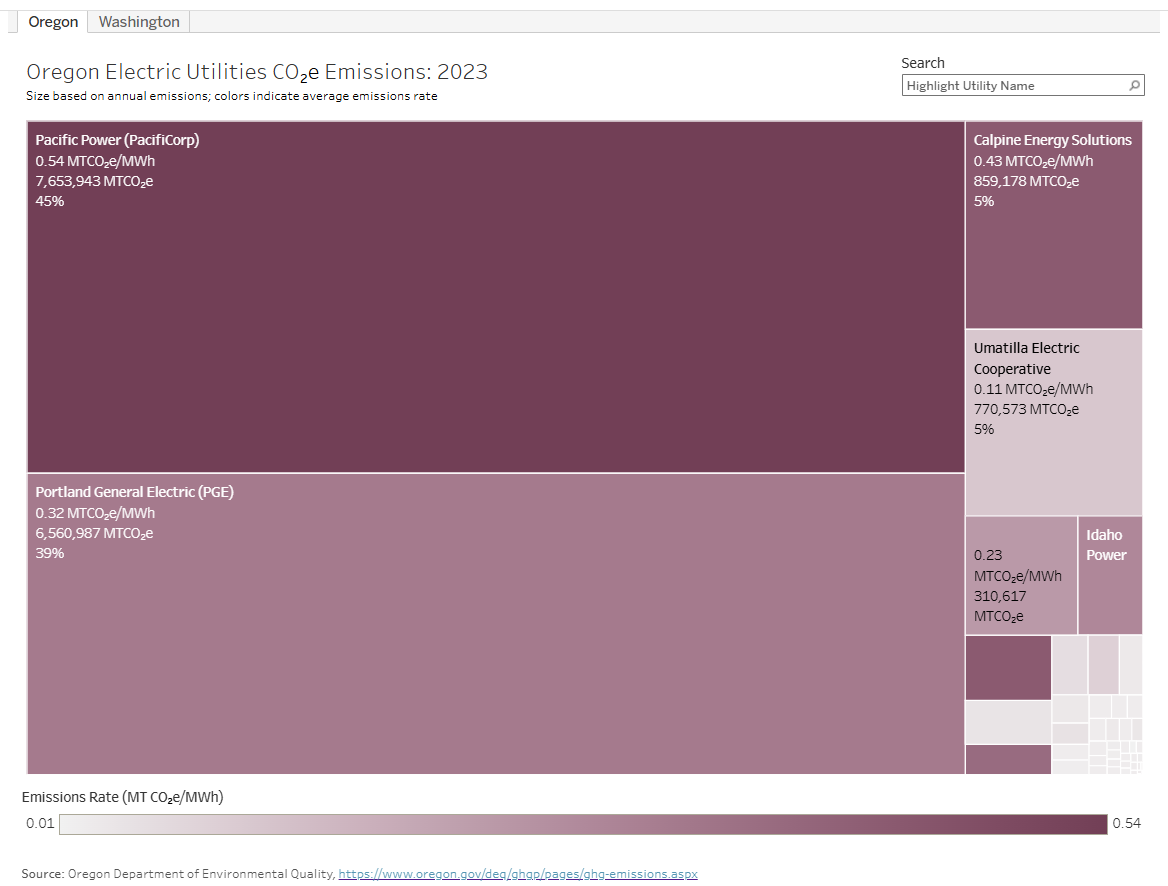The height and width of the screenshot is (886, 1168).
Task: Select the block showing 310,617 MTCO2e
Action: coord(1021,575)
